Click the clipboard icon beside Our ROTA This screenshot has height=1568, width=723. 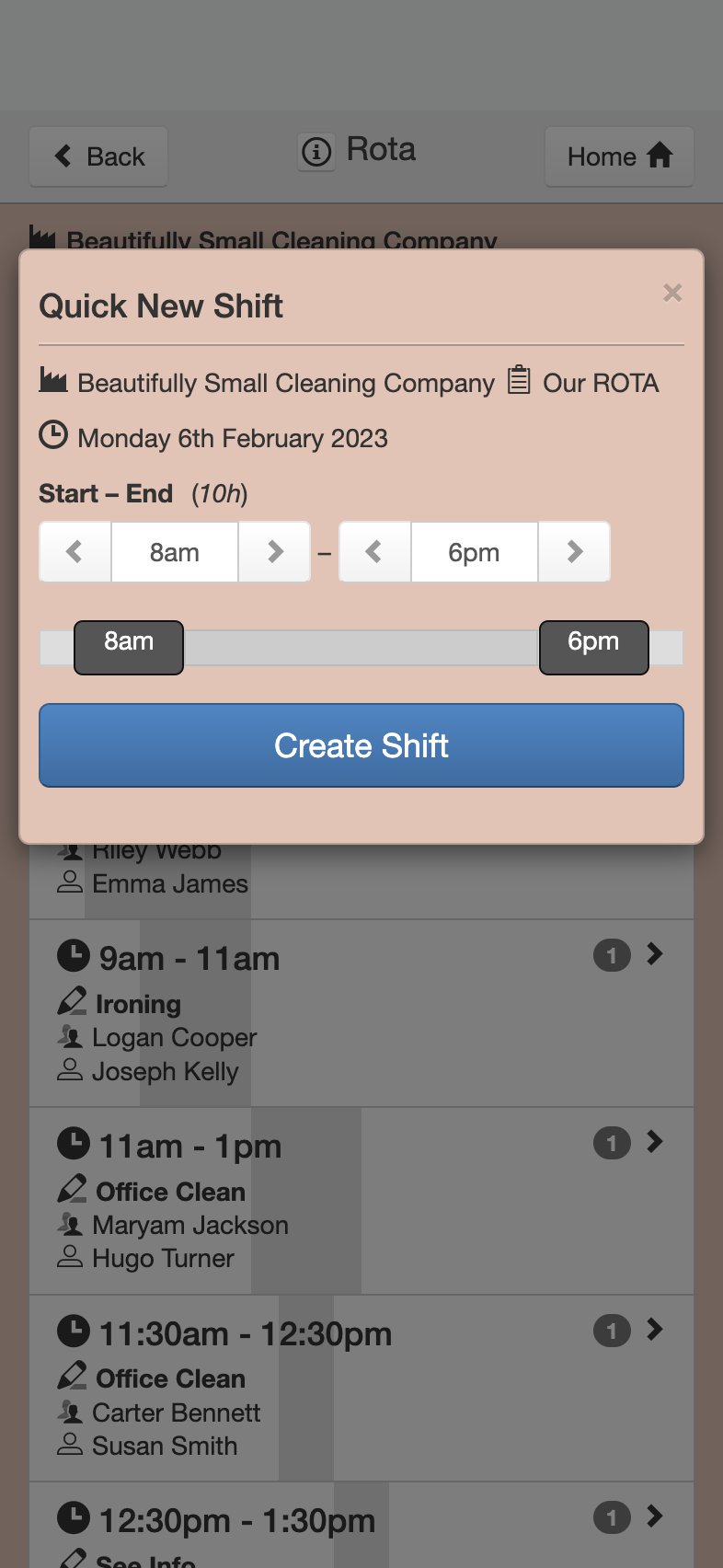tap(519, 379)
